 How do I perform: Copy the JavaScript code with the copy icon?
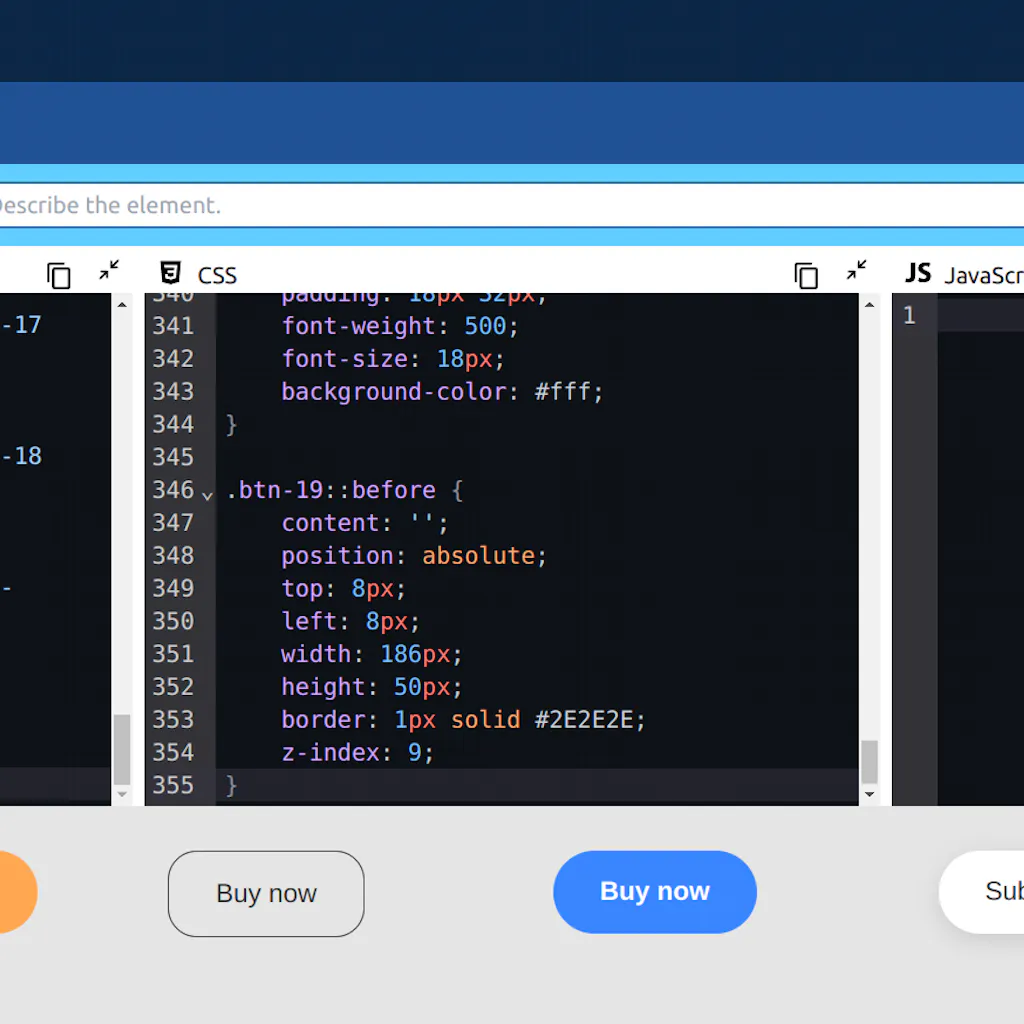806,275
